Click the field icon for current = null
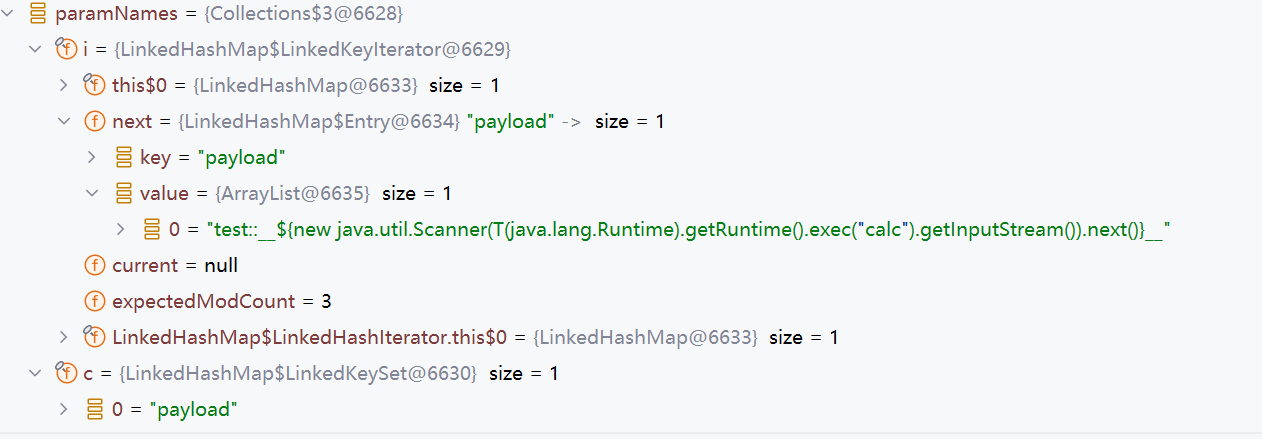The image size is (1262, 439). [95, 265]
